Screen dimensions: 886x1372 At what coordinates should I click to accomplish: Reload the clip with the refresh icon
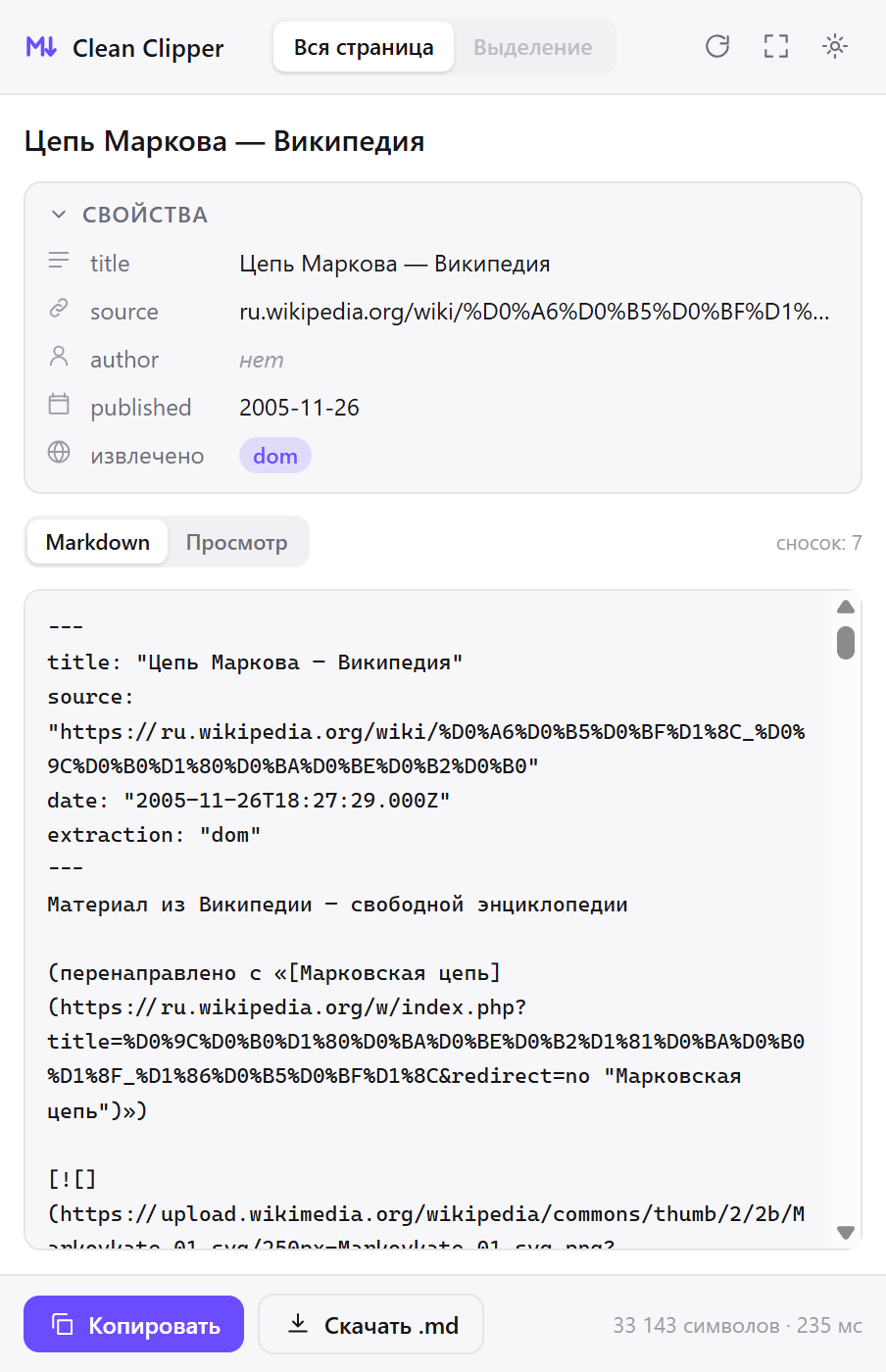(717, 46)
